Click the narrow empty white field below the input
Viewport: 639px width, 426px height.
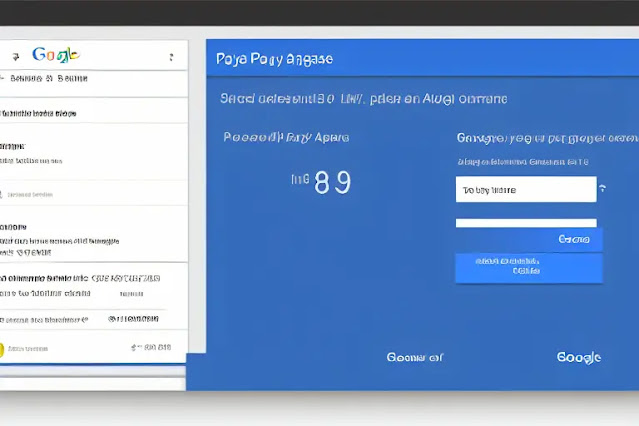click(x=526, y=223)
